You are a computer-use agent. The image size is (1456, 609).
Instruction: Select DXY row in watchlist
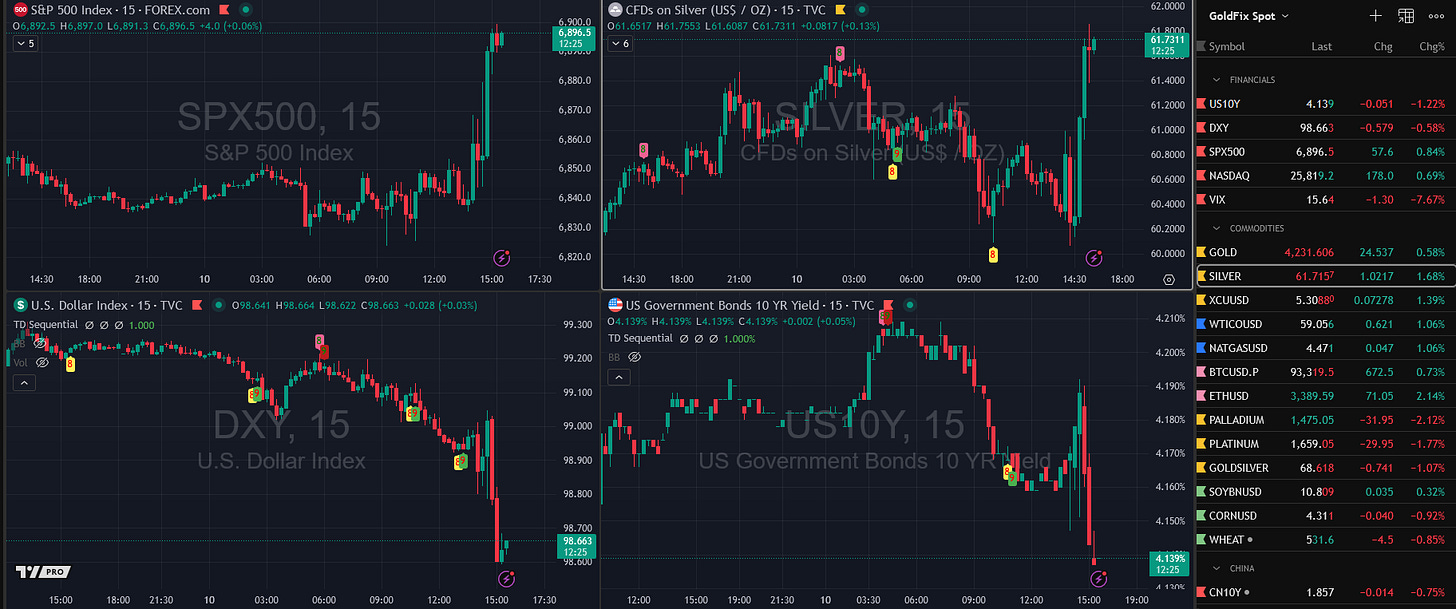click(x=1325, y=128)
